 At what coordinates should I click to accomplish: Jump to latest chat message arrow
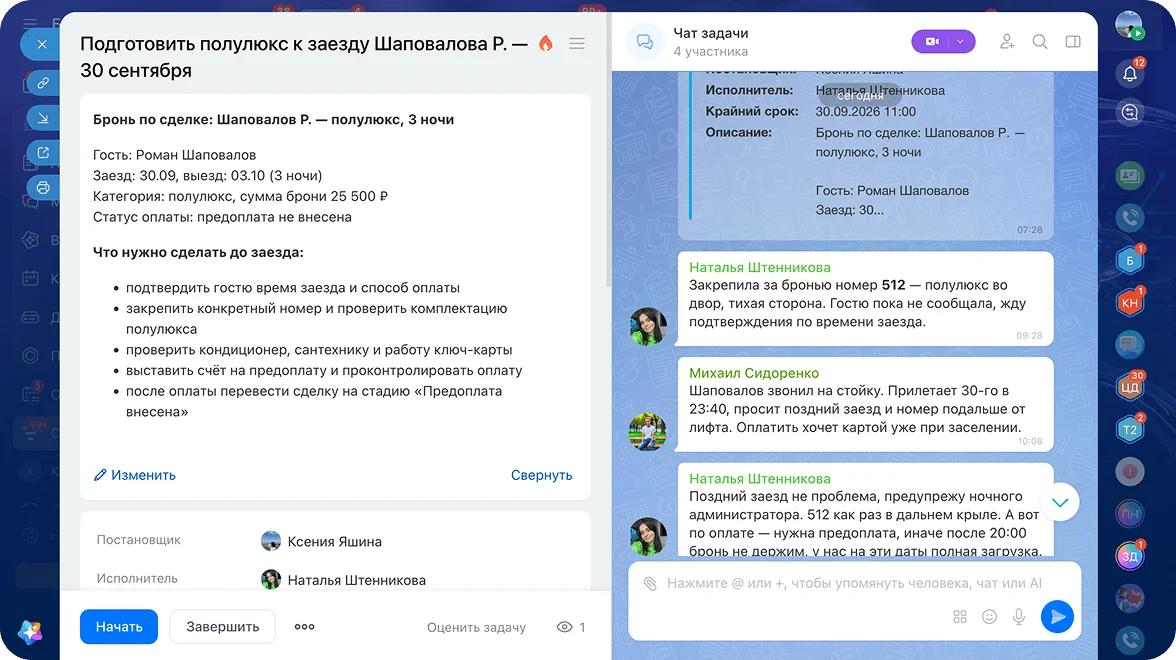[1060, 502]
